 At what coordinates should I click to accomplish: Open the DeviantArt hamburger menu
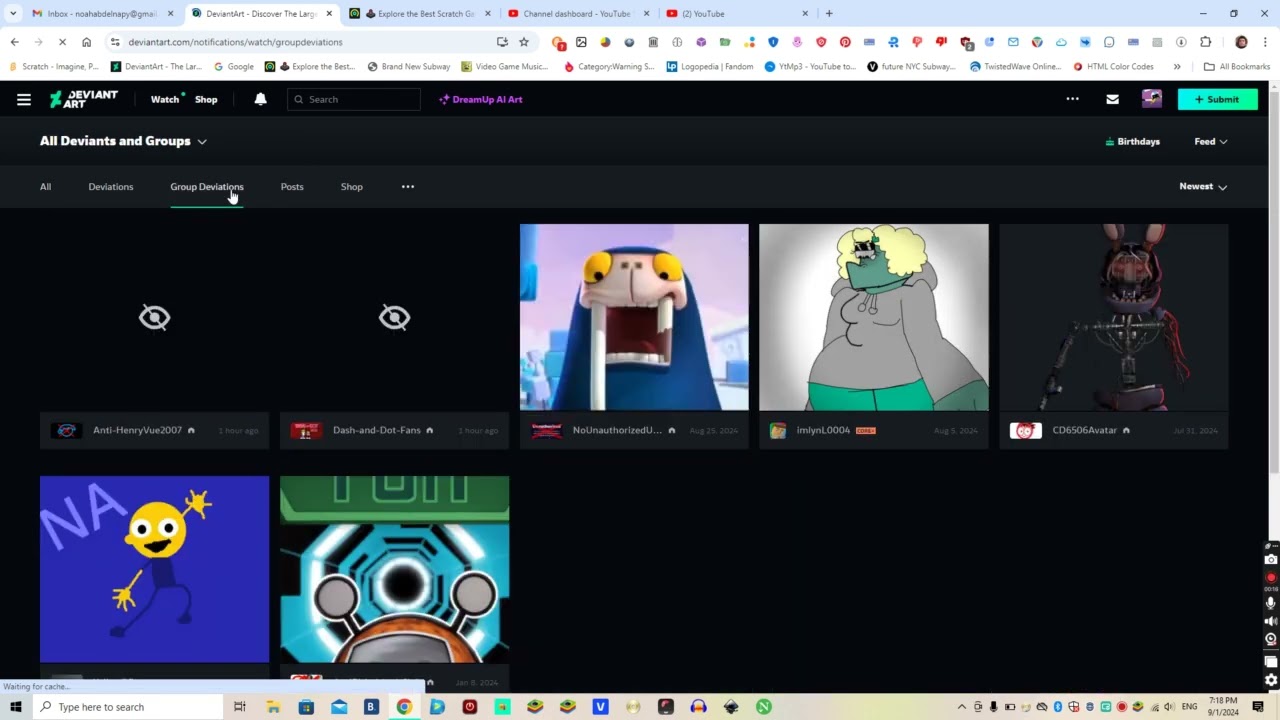click(x=24, y=99)
